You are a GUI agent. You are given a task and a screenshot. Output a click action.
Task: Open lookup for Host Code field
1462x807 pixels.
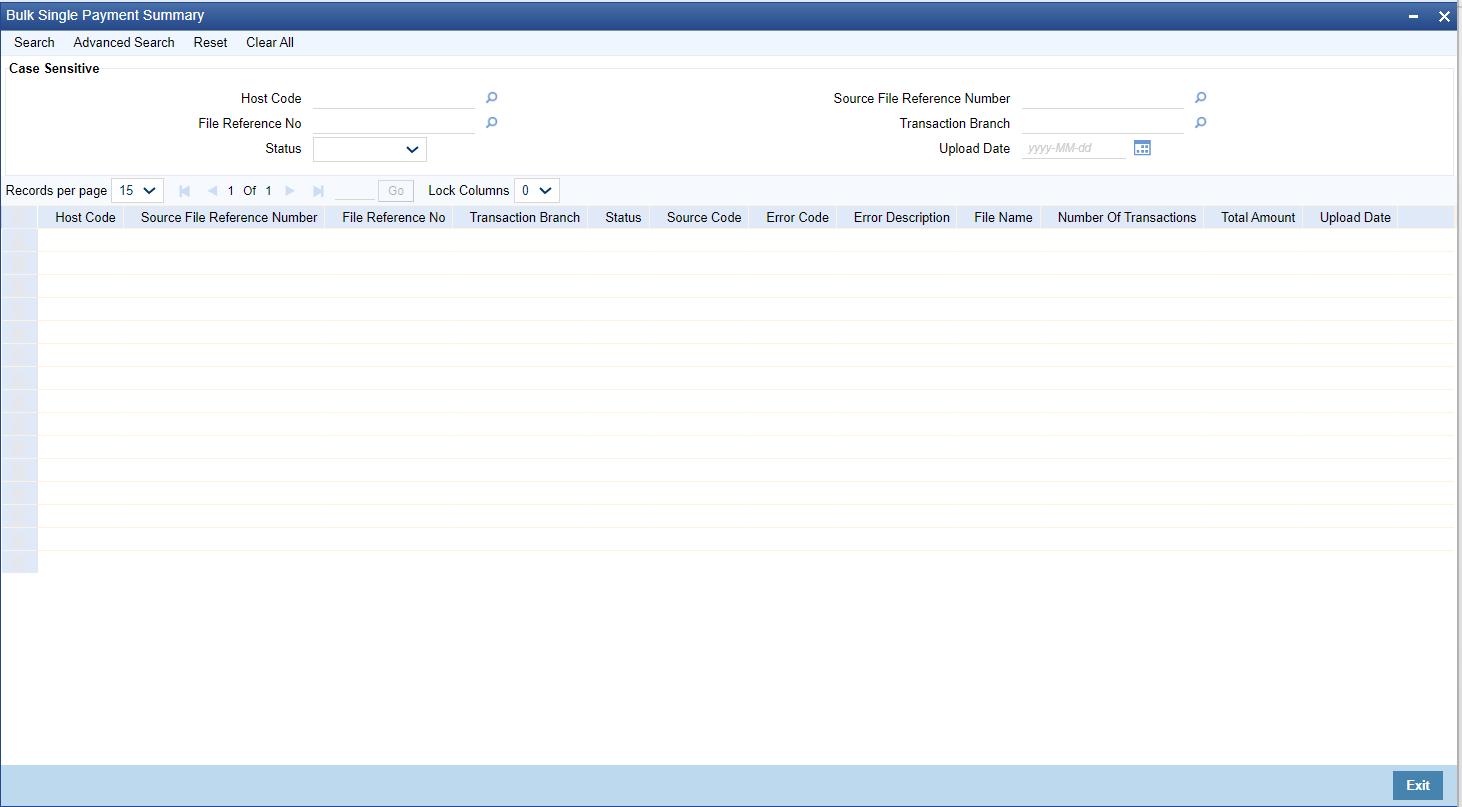491,98
